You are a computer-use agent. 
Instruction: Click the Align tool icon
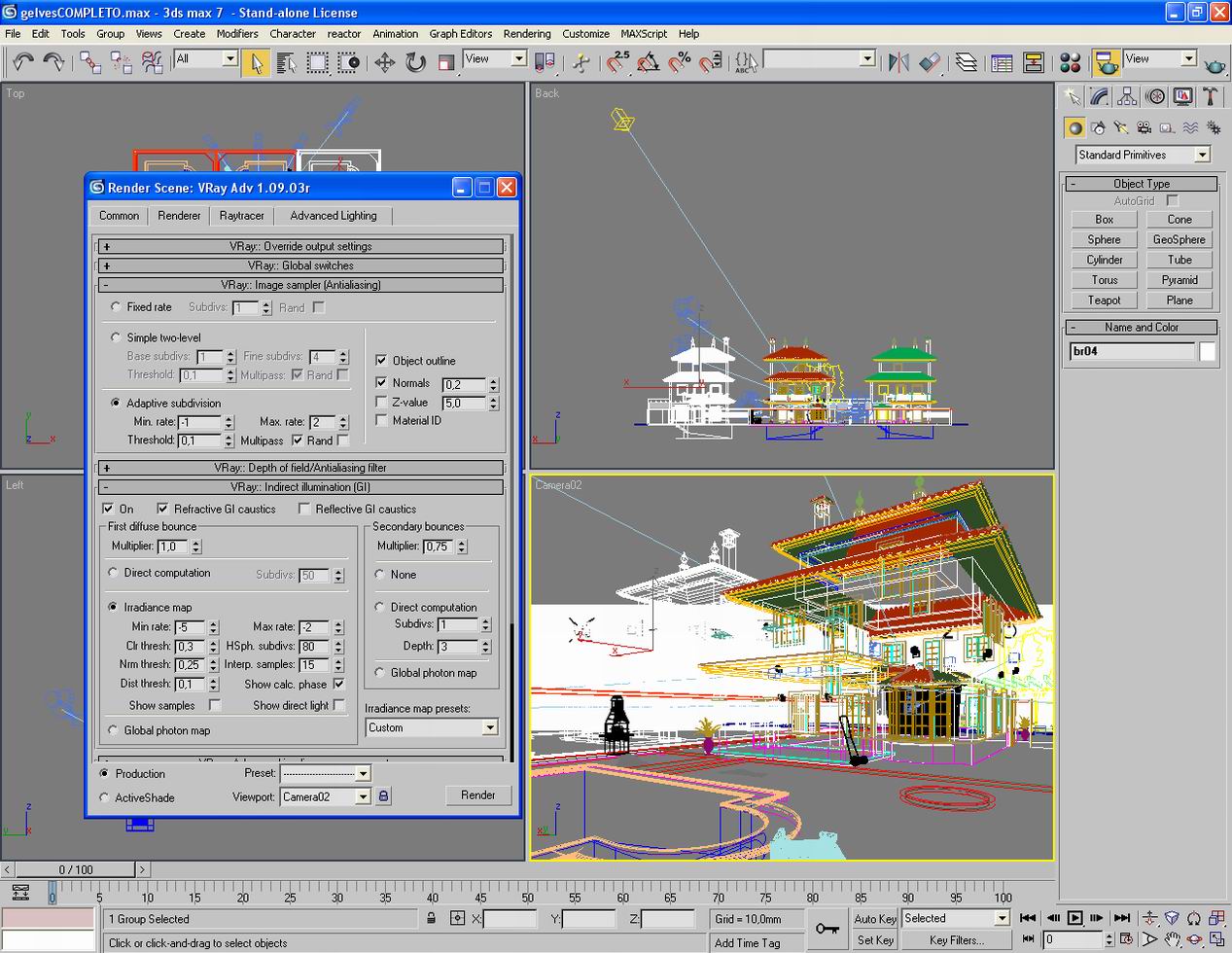coord(930,62)
